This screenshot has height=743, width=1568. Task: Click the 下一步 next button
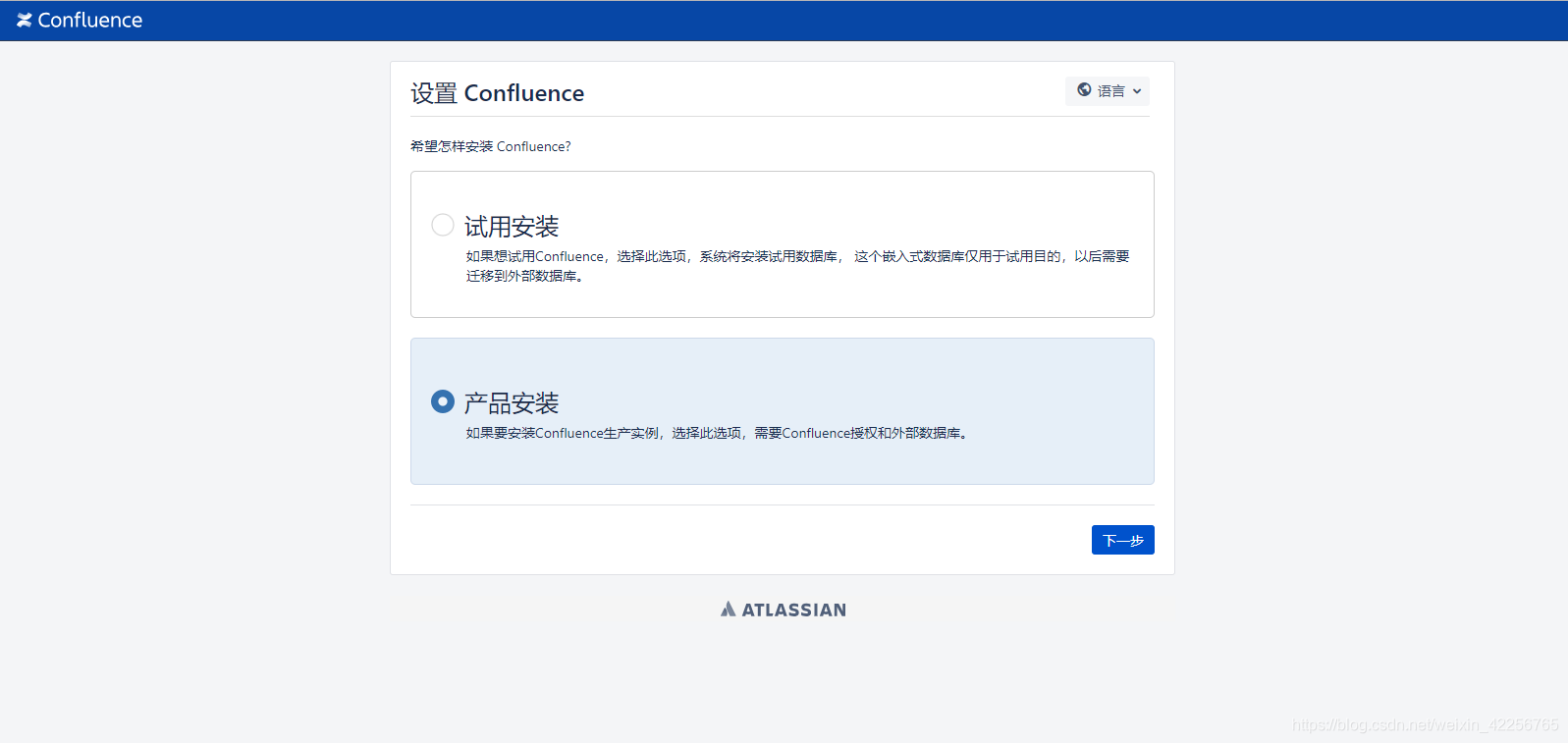(1122, 540)
